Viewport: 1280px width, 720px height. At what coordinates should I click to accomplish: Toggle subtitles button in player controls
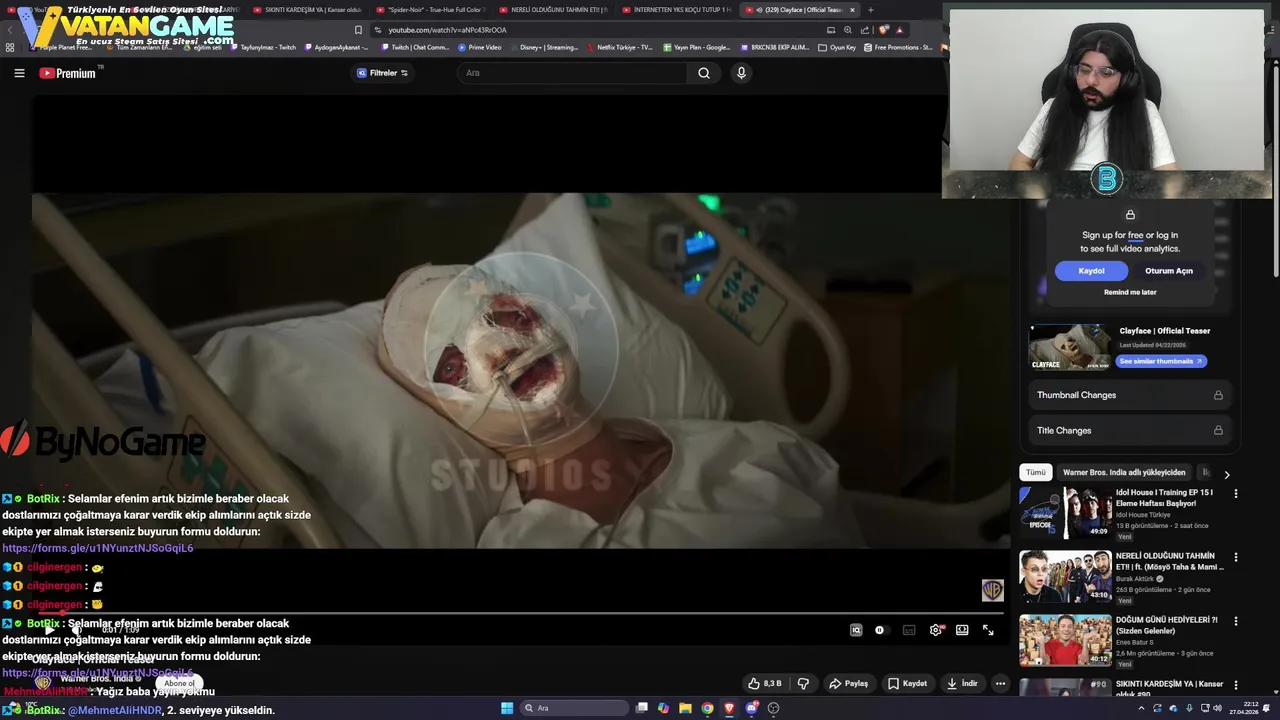tap(909, 630)
